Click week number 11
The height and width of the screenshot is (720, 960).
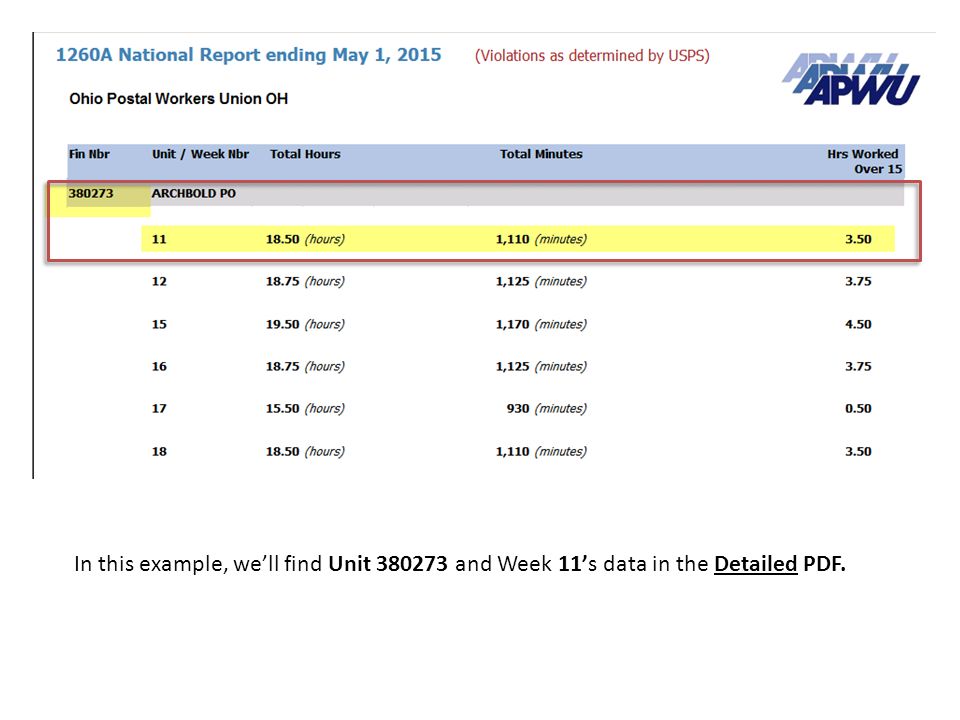point(159,239)
